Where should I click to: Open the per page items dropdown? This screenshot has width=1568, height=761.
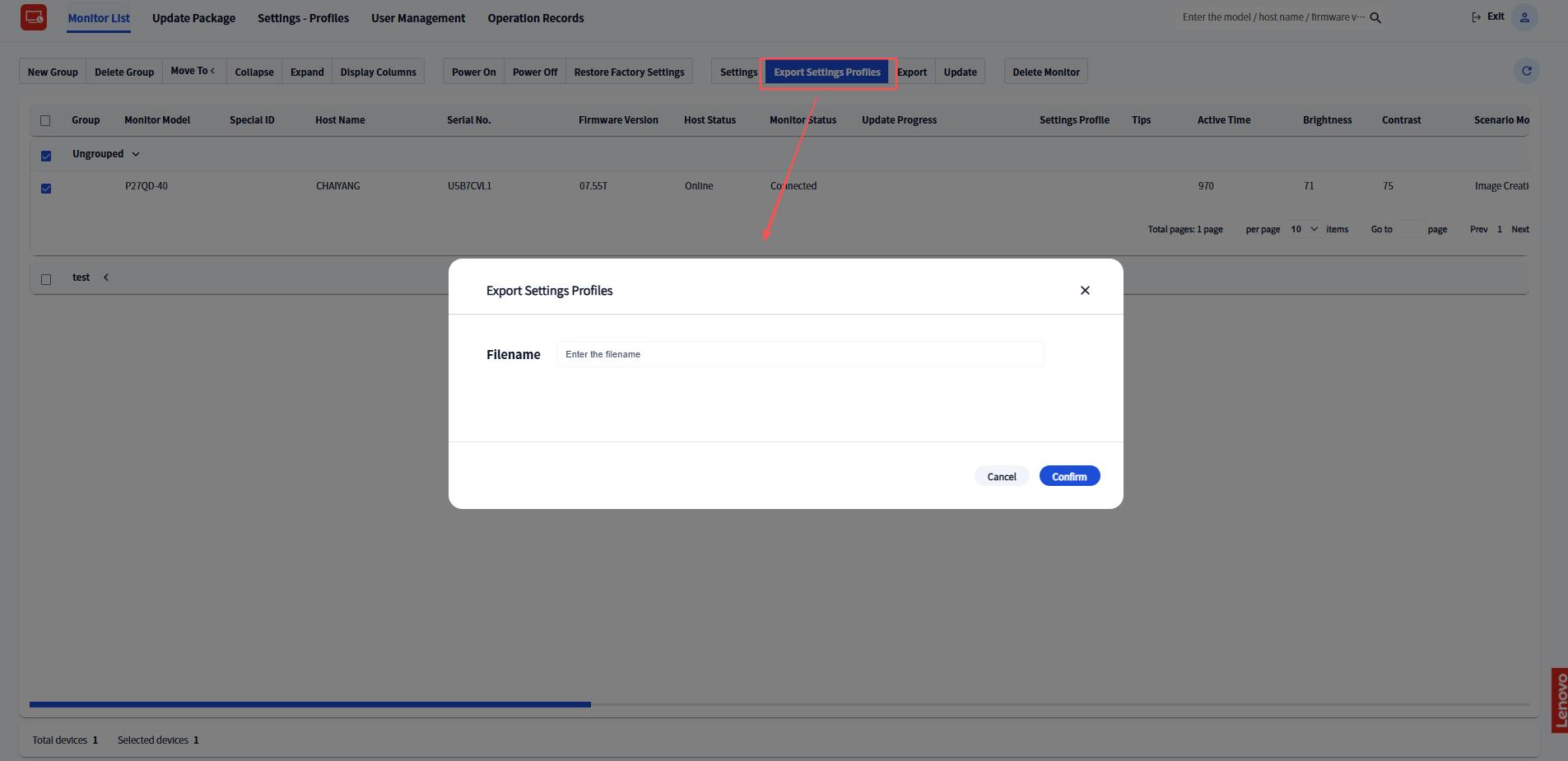pos(1305,229)
